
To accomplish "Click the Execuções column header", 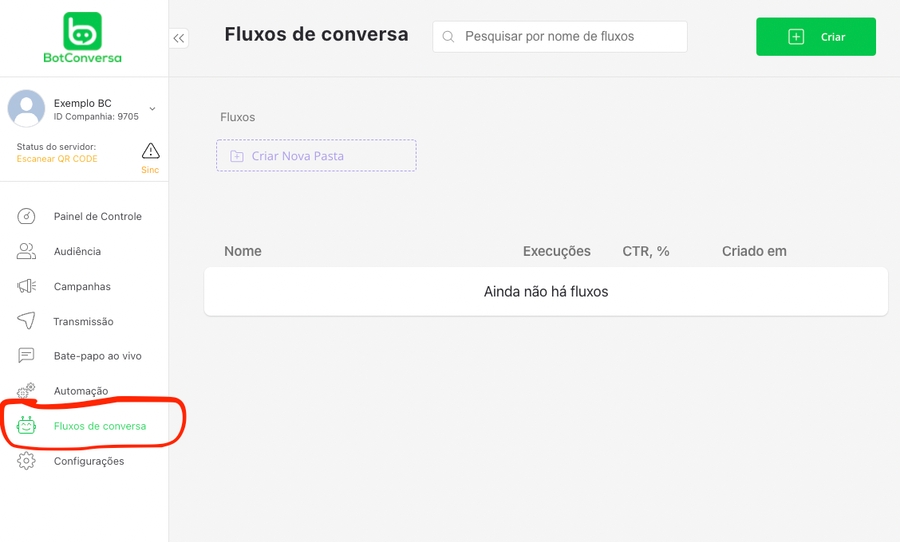I will click(x=557, y=251).
